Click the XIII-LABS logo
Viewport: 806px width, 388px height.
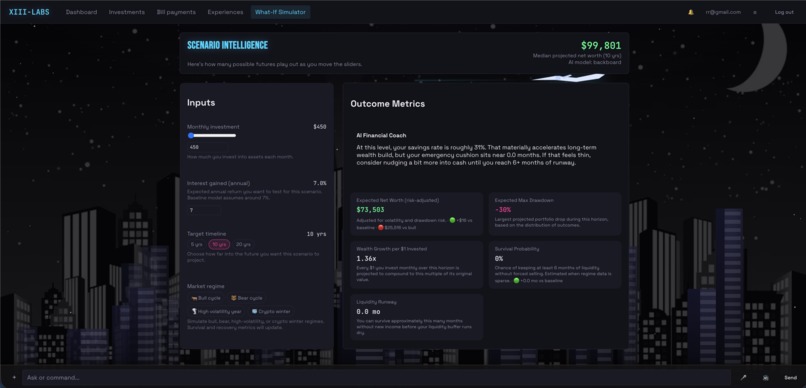coord(29,12)
